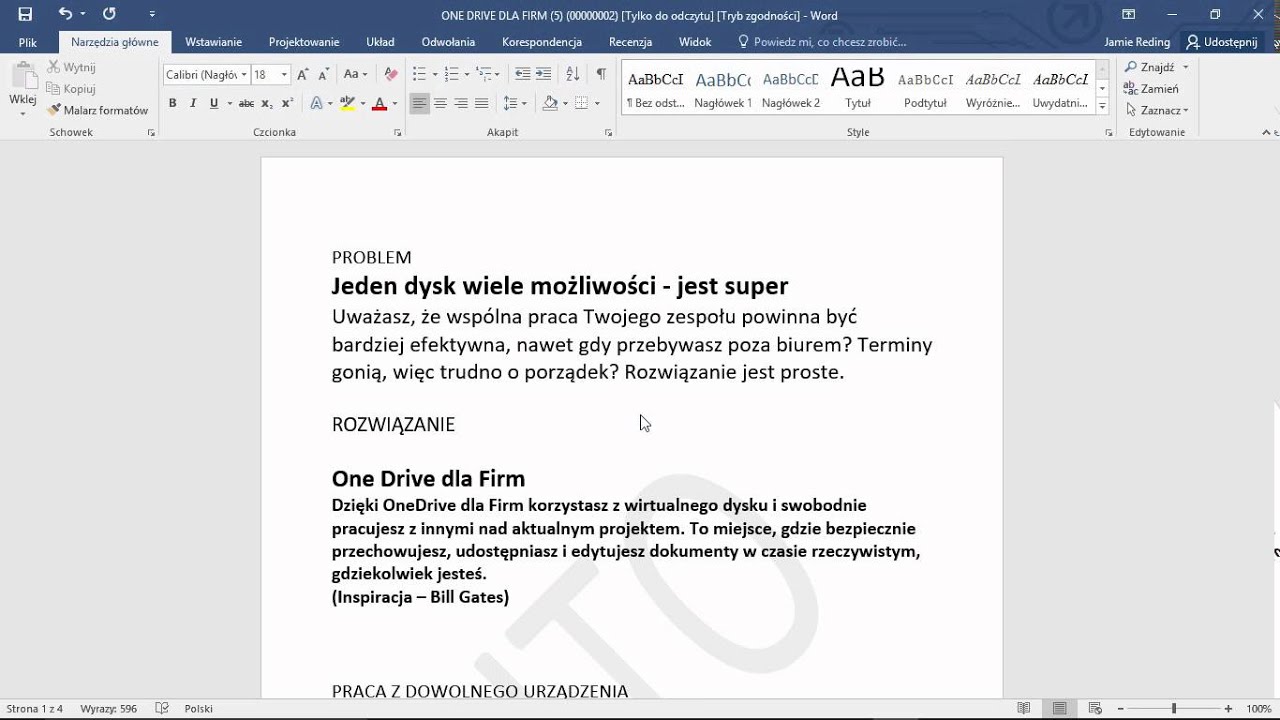Expand the Styles gallery More arrow

(1102, 105)
